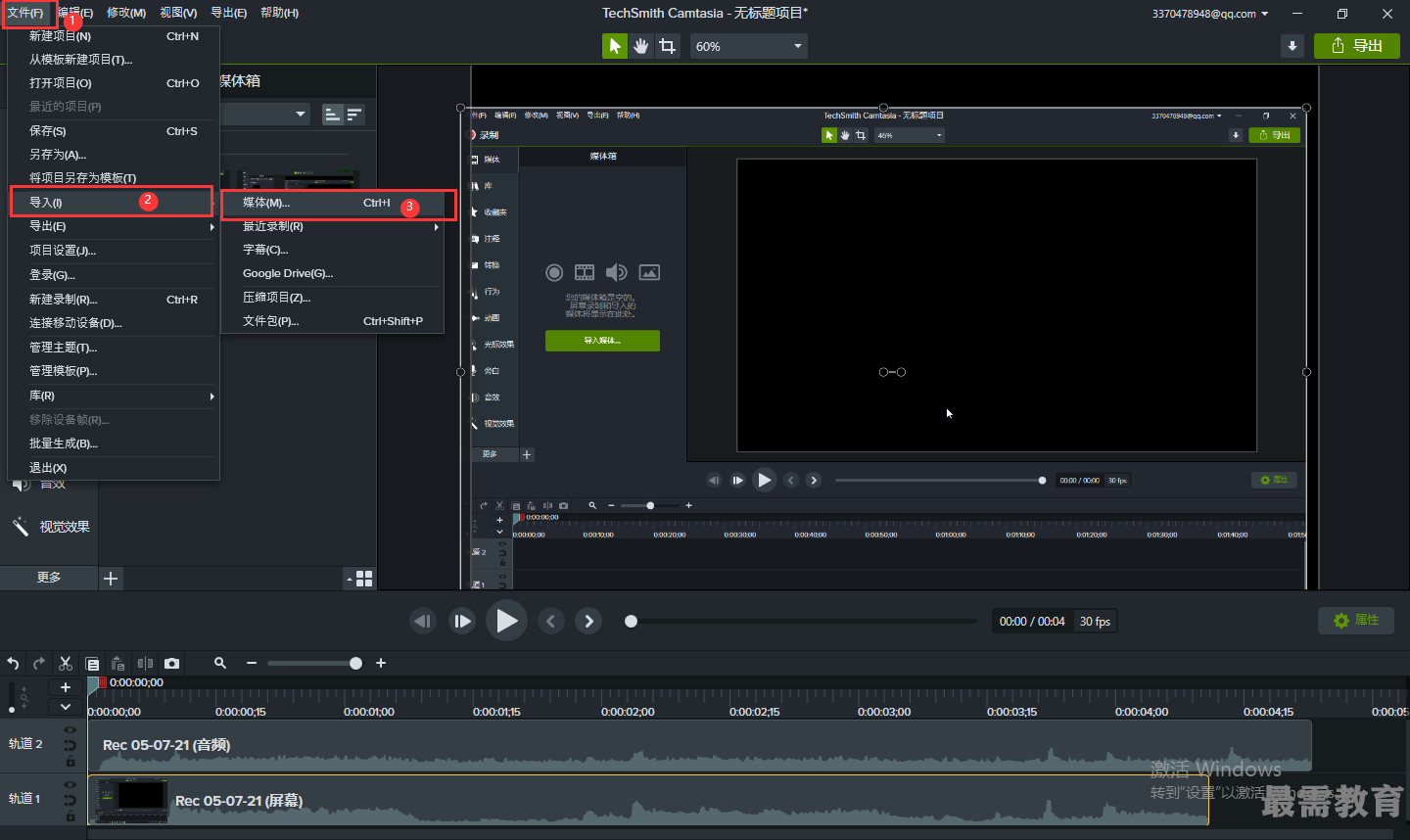Choose 退出(X) to exit
The height and width of the screenshot is (840, 1410).
pyautogui.click(x=114, y=468)
